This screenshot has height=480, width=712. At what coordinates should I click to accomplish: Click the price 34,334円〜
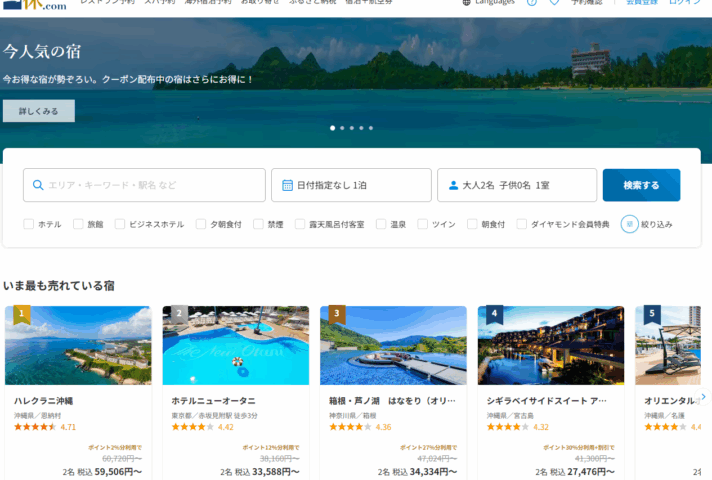(x=433, y=472)
